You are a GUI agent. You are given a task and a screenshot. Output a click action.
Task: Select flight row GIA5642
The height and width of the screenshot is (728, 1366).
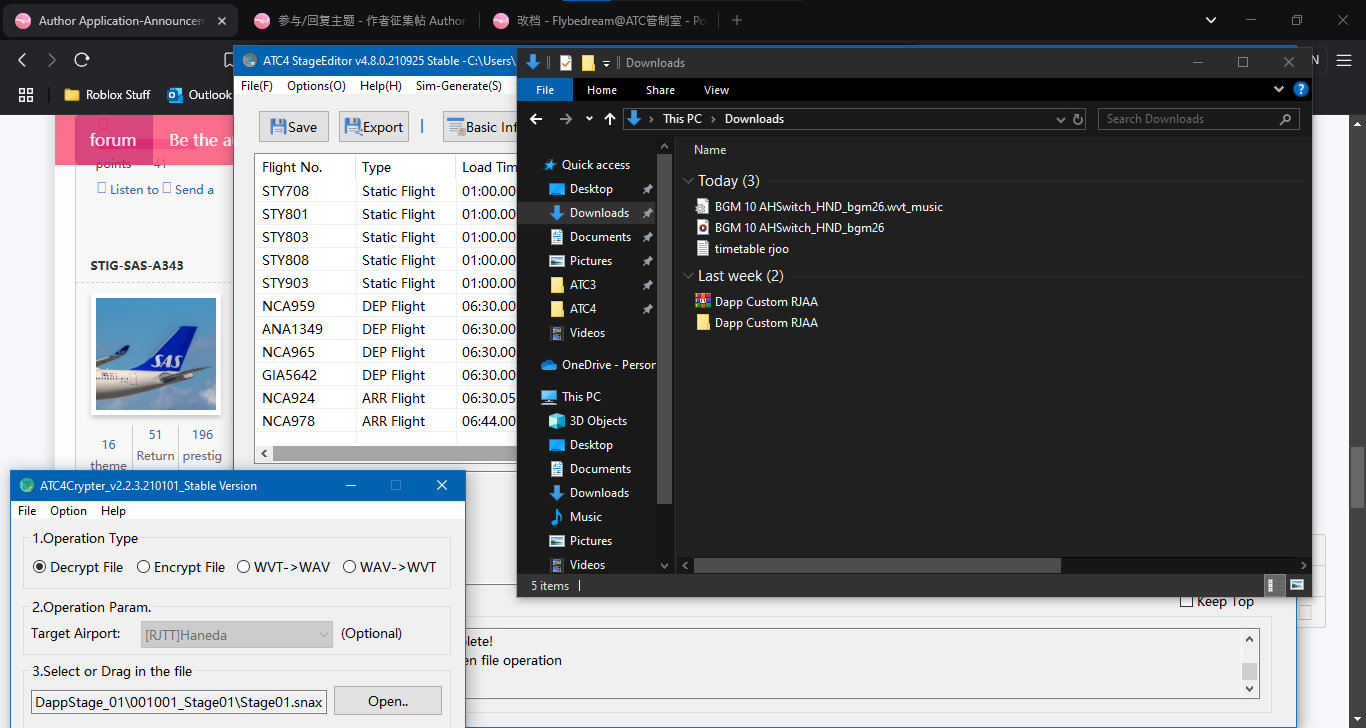[x=387, y=375]
